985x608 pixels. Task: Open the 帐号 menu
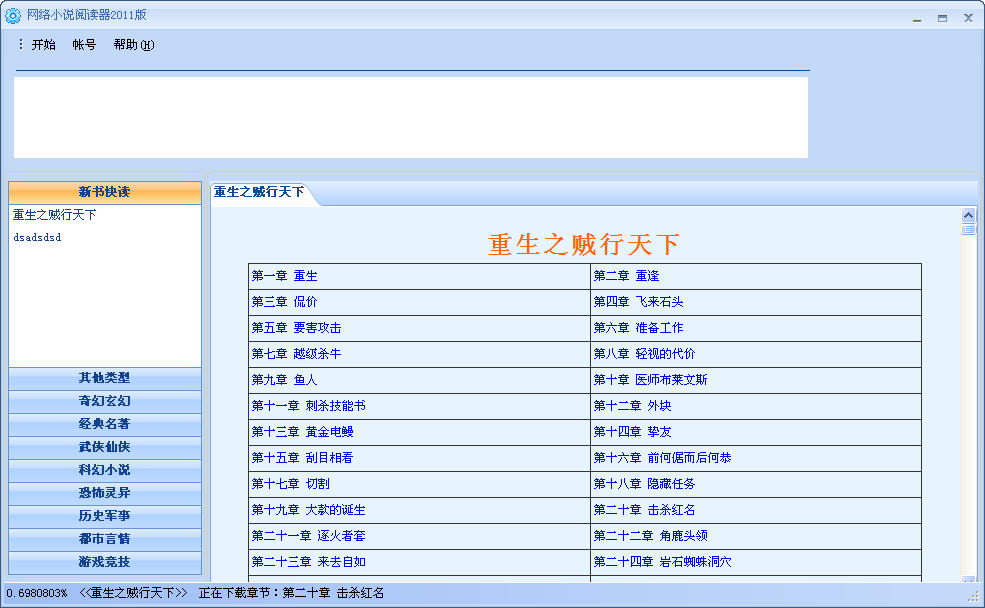[x=84, y=45]
